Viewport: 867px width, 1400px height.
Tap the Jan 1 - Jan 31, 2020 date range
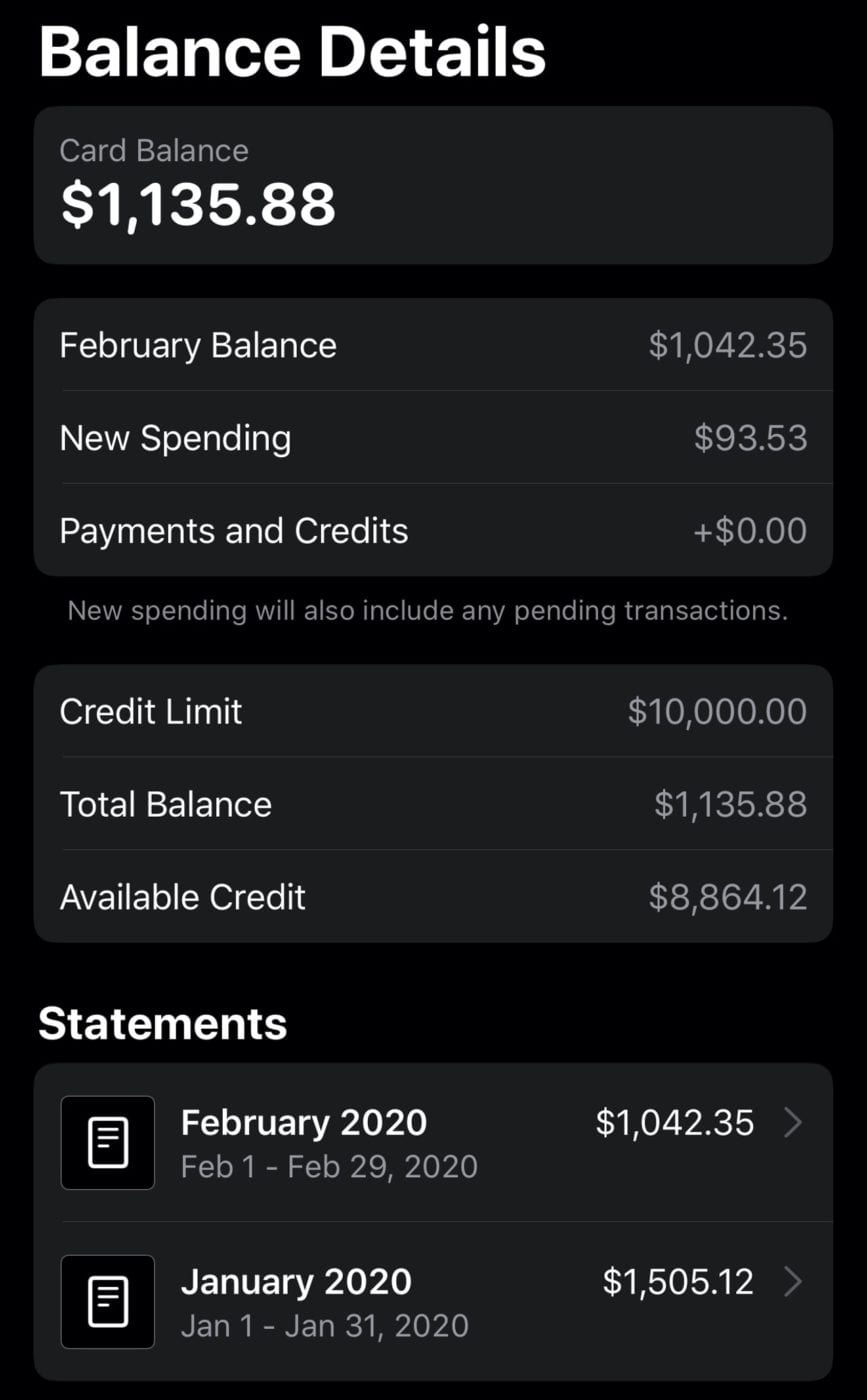pos(325,1326)
